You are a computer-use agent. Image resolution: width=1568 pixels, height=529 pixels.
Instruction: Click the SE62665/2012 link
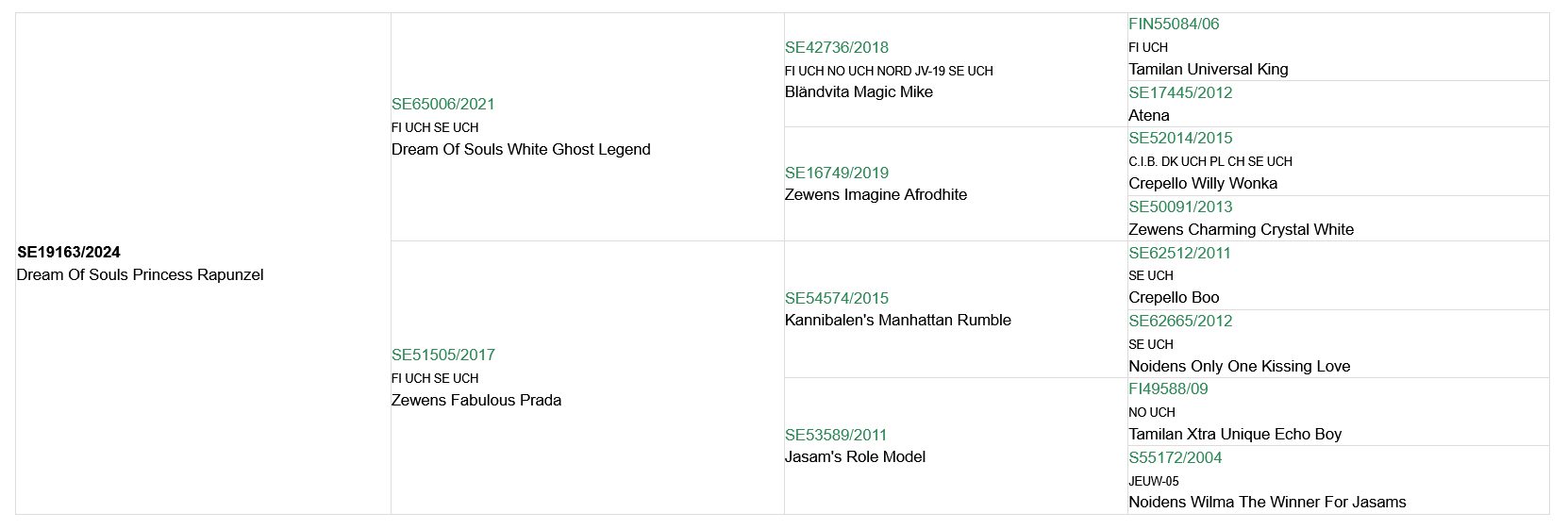[1179, 322]
